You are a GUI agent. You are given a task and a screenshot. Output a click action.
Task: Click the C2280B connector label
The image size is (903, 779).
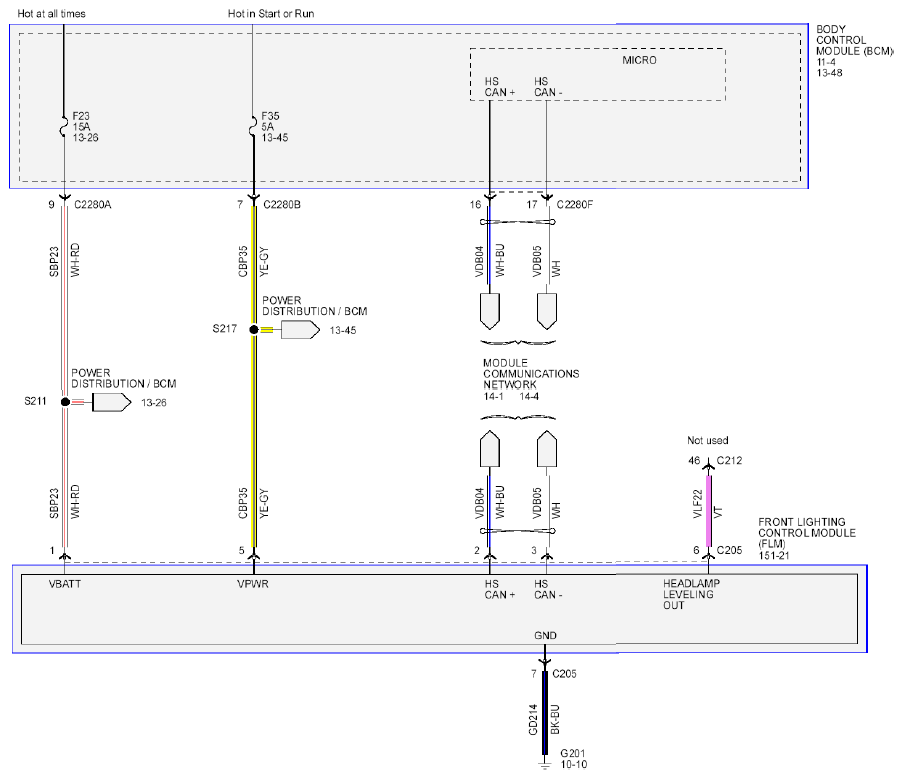(282, 204)
